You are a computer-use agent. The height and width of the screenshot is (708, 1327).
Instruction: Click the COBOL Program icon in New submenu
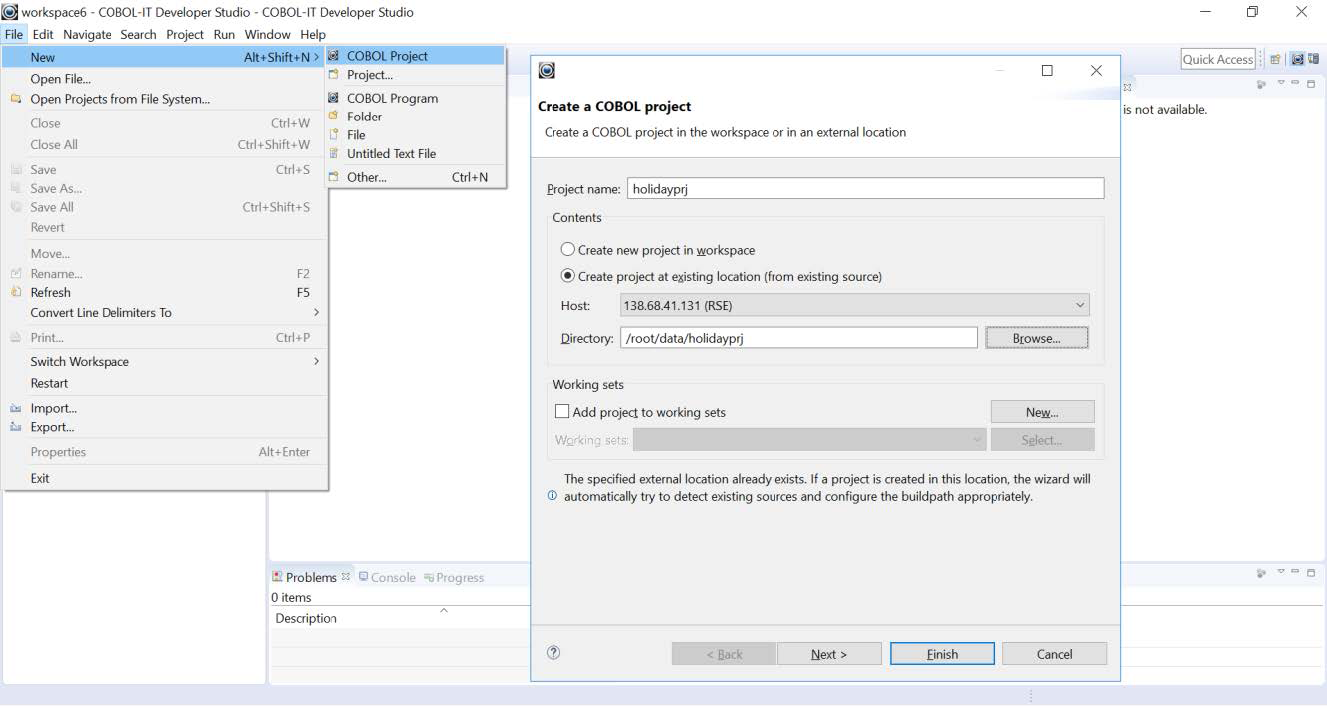tap(334, 98)
